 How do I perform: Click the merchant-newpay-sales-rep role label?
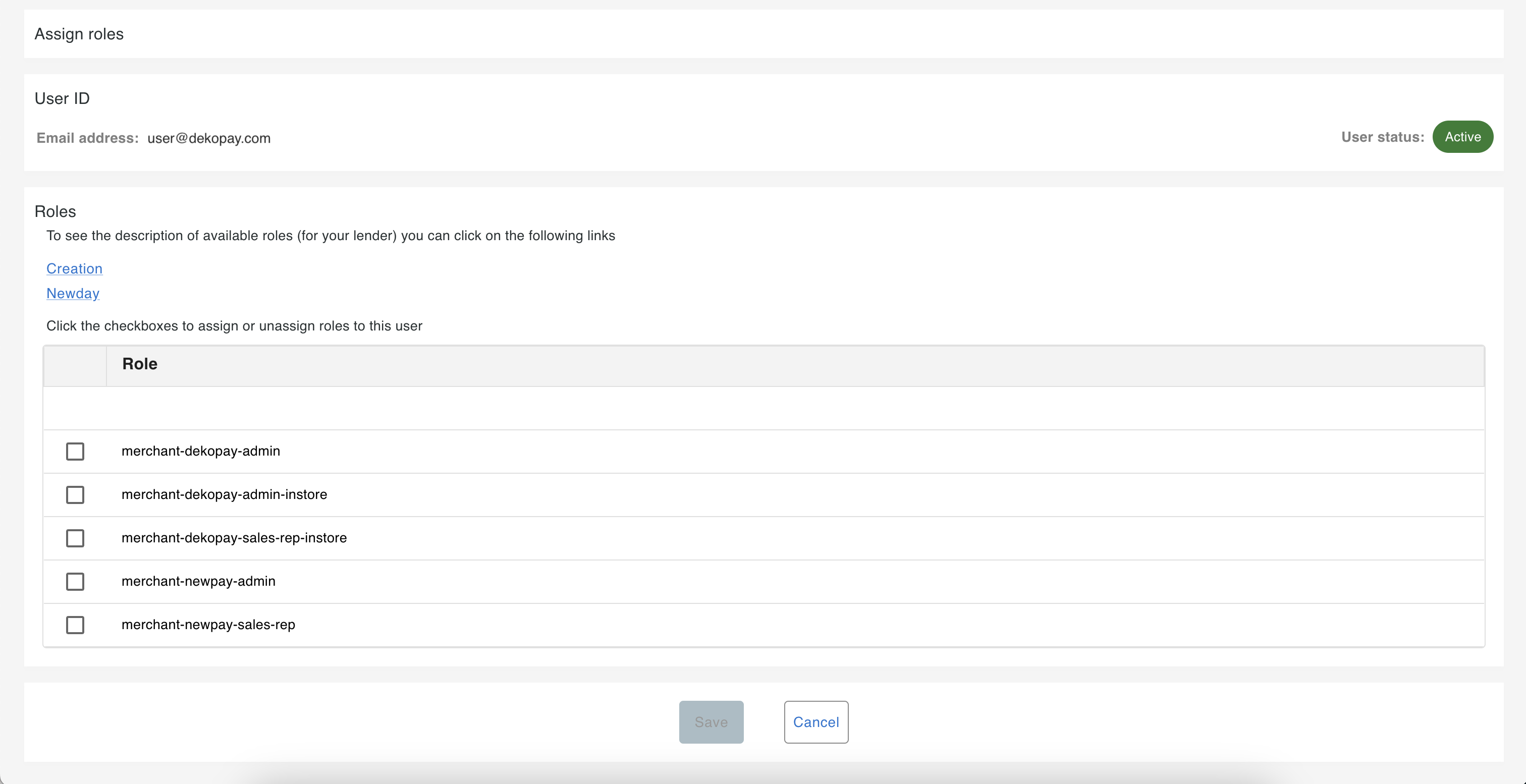pos(208,624)
